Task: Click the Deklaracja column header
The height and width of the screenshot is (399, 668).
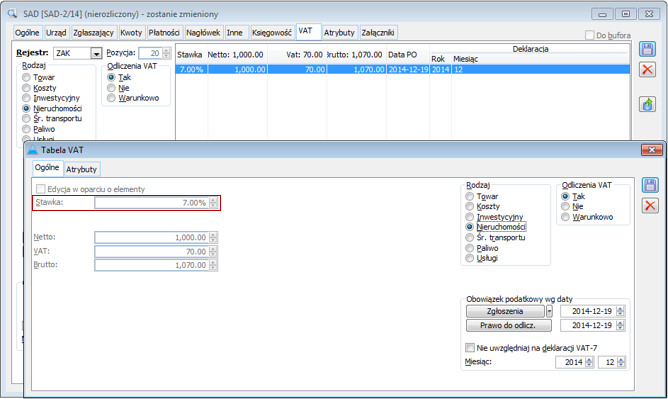Action: pos(530,49)
